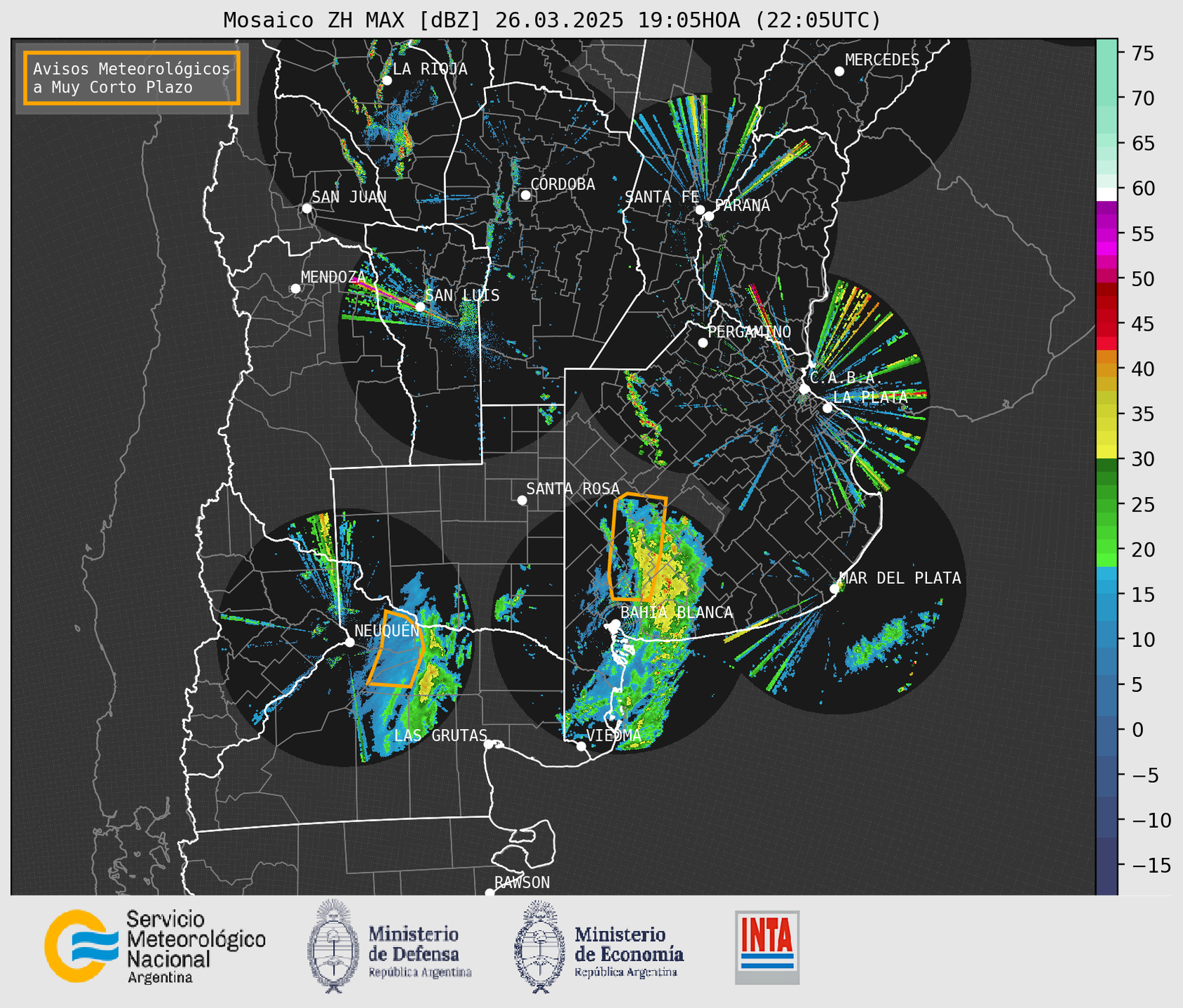Click the yellow 30 dBZ band on color scale
1183x1008 pixels.
pos(1107,451)
